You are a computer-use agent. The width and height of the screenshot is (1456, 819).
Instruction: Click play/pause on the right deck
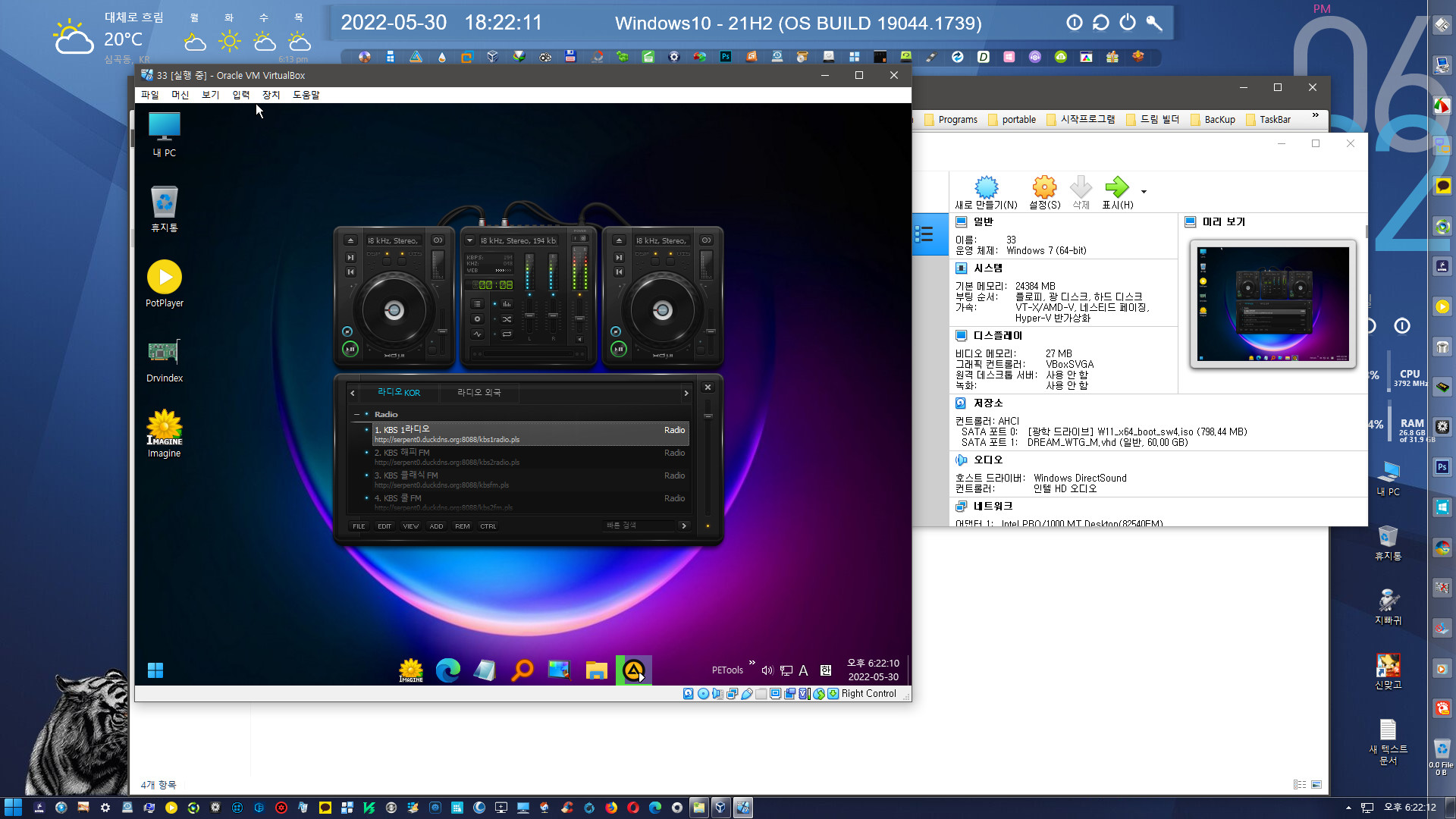[619, 349]
